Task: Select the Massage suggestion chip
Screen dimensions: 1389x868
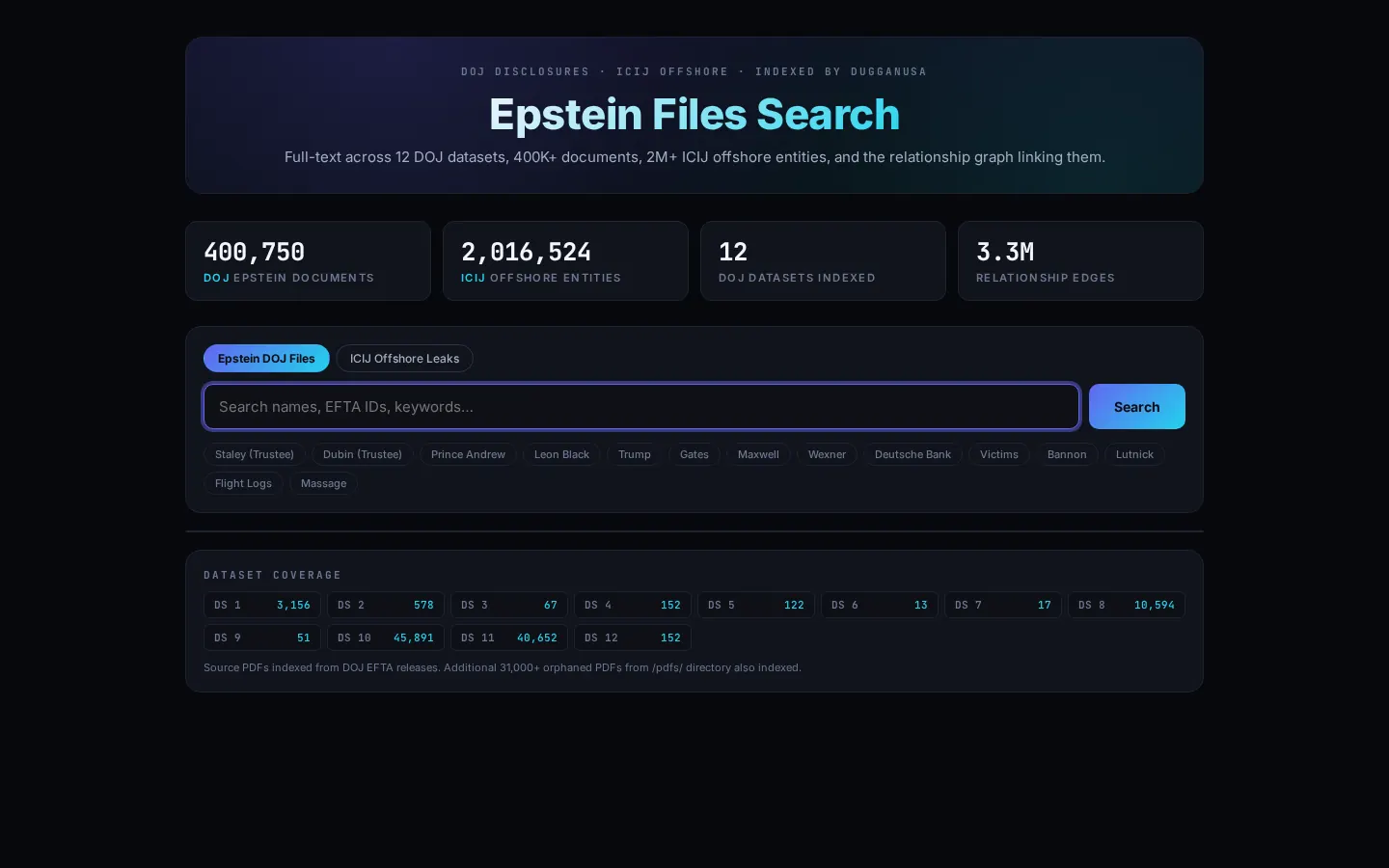Action: tap(323, 483)
